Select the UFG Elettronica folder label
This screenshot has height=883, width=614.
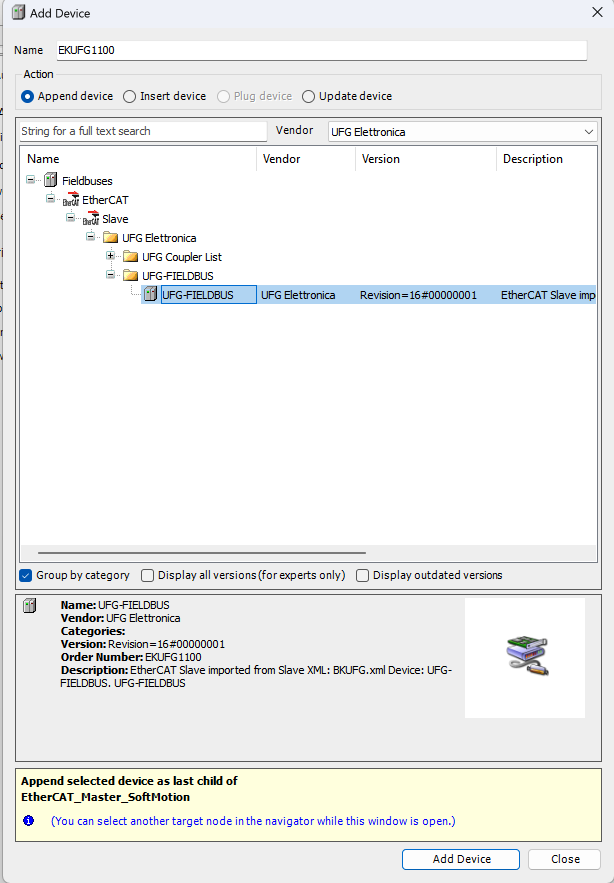pos(159,238)
